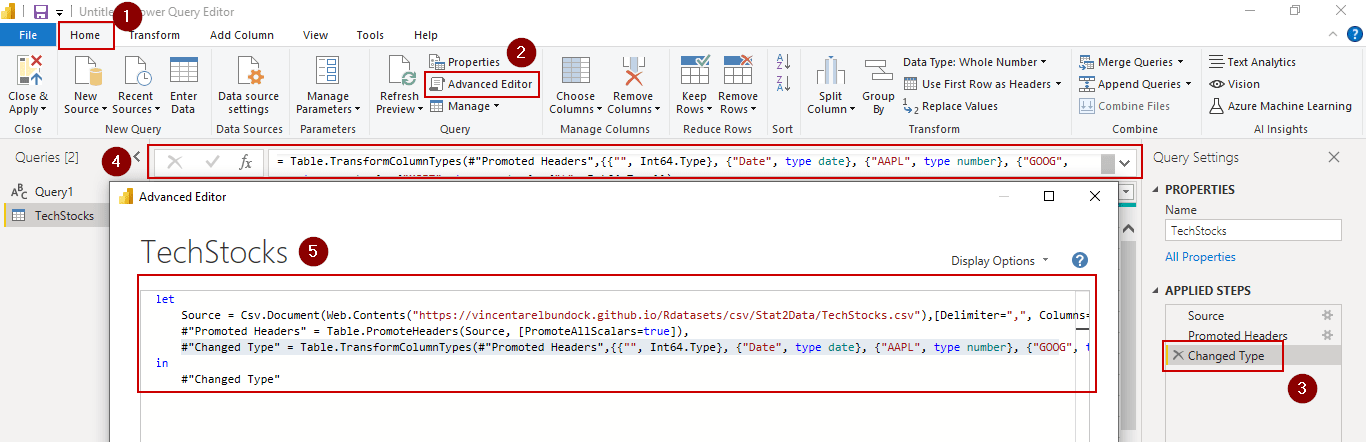Edit the query Name field

(x=1255, y=230)
